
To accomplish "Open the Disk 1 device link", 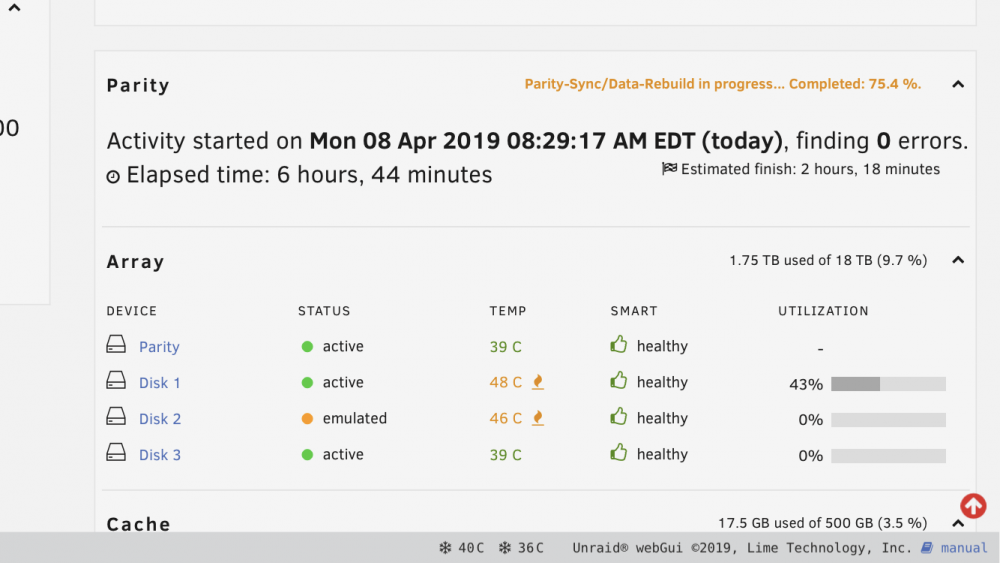I will pyautogui.click(x=159, y=383).
